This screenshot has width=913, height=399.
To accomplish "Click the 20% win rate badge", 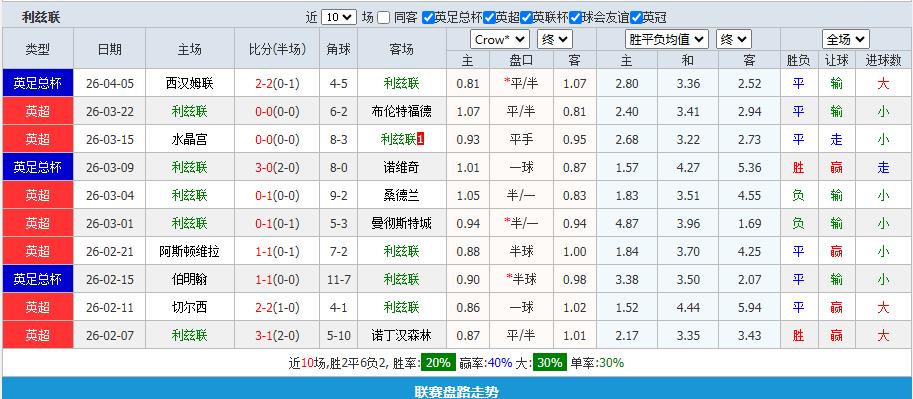I will coord(438,363).
